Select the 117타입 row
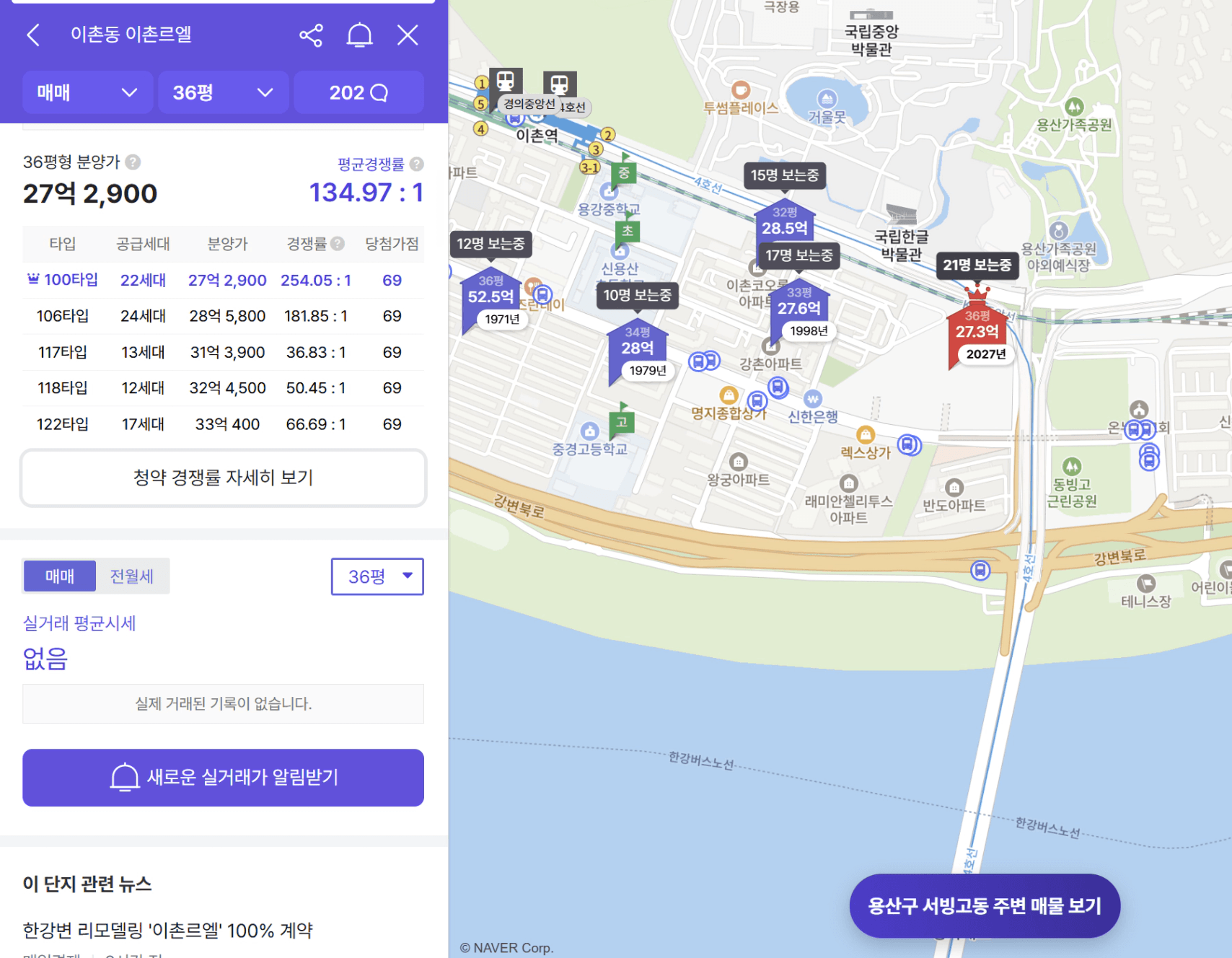This screenshot has height=958, width=1232. (x=223, y=352)
